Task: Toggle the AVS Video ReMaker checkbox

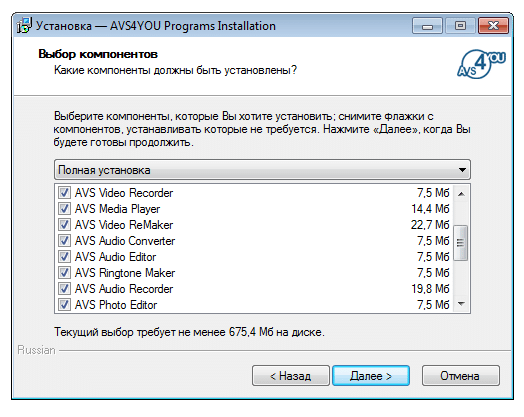Action: coord(64,225)
